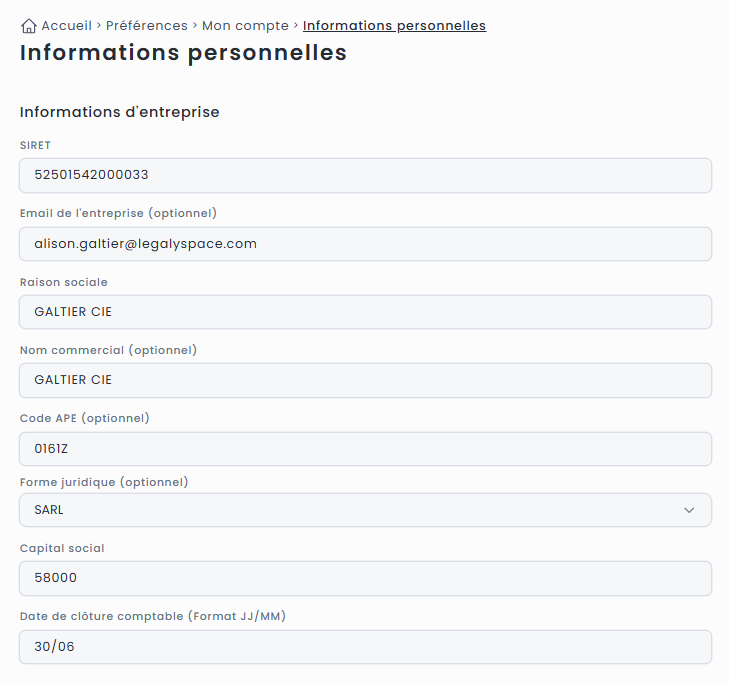Go to the Accueil breadcrumb link
The image size is (729, 683).
tap(66, 26)
